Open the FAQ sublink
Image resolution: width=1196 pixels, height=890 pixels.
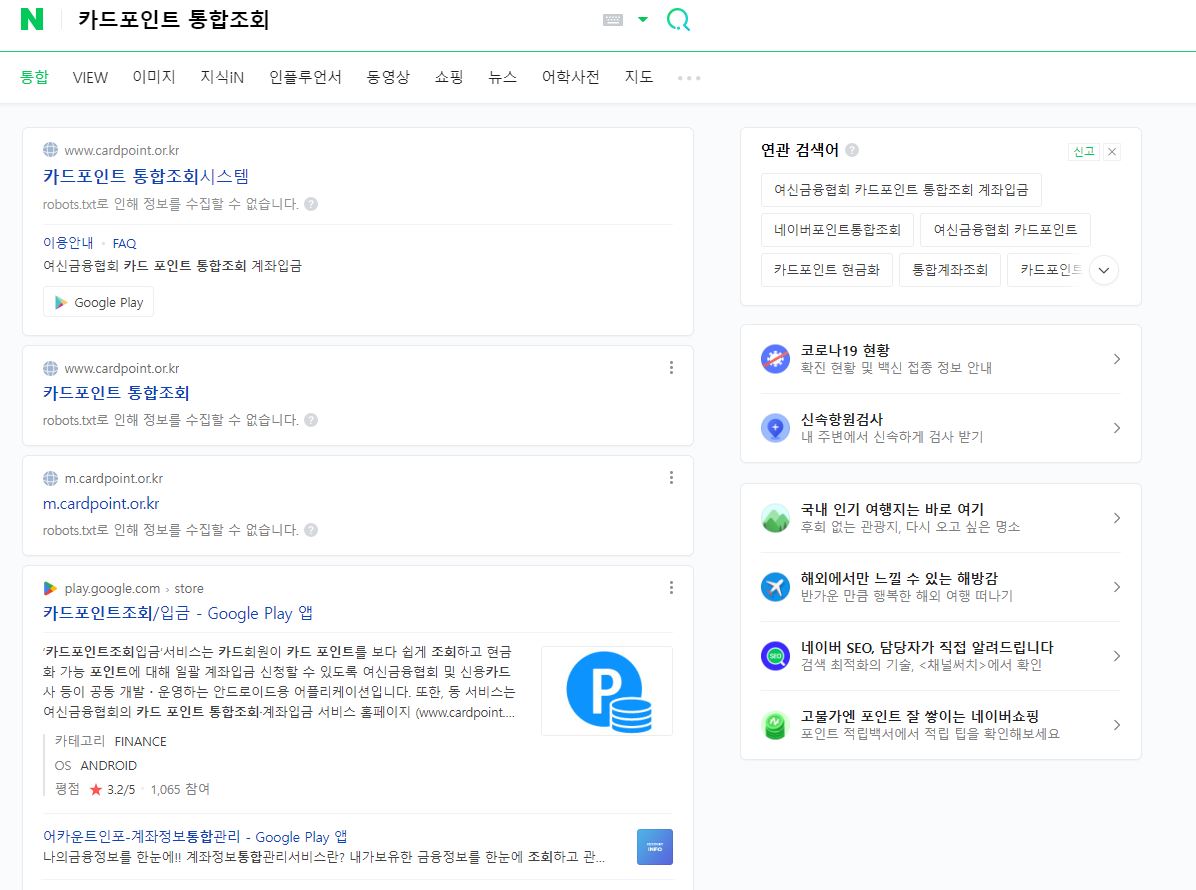[124, 243]
